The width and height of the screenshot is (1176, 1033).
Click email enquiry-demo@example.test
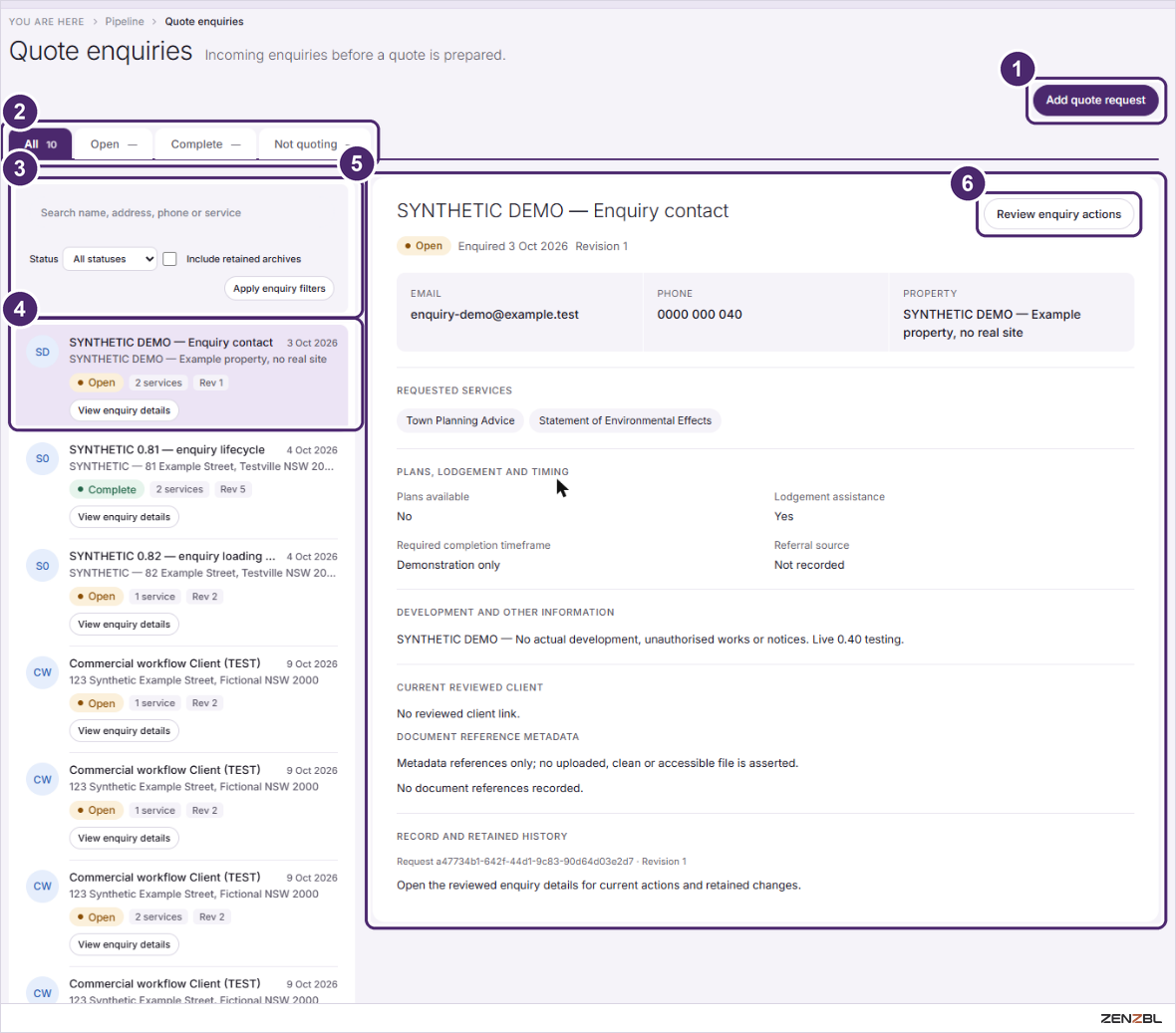tap(494, 315)
